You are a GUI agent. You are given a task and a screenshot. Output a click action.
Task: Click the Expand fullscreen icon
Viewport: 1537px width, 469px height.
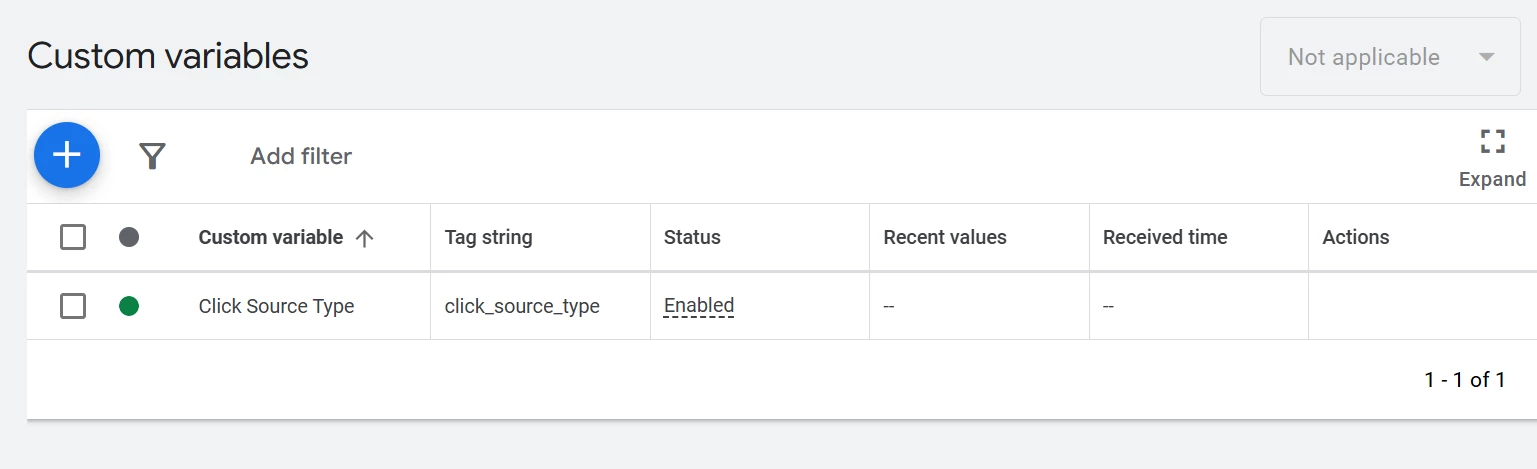coord(1492,141)
